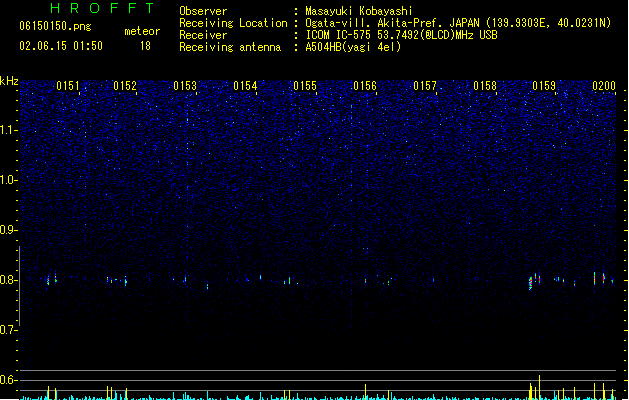
Task: Click the 0153 time marker
Action: [185, 86]
